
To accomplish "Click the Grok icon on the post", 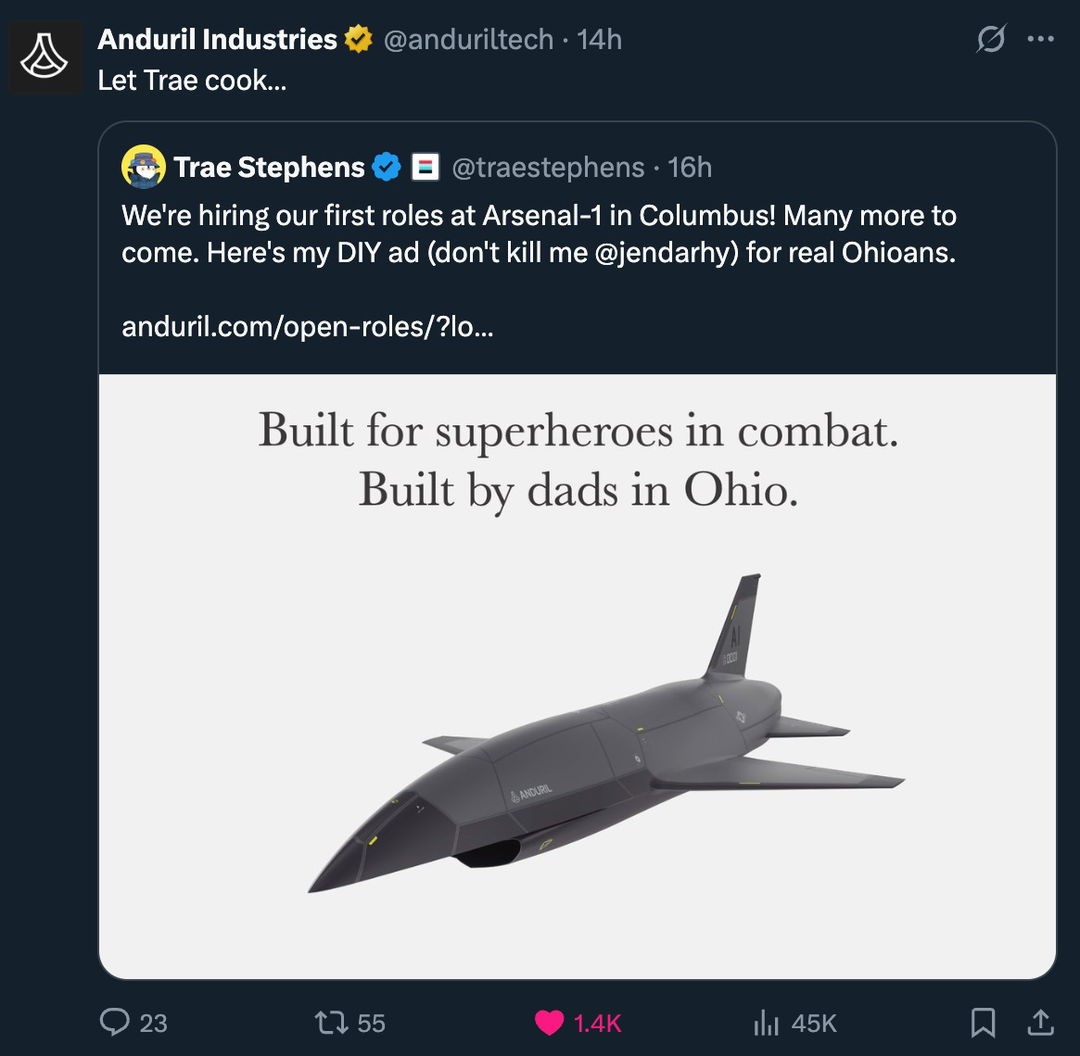I will pyautogui.click(x=991, y=40).
